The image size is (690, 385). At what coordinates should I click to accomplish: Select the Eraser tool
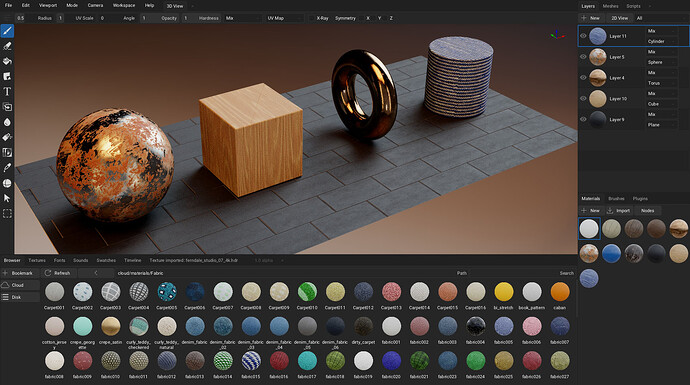[x=7, y=46]
